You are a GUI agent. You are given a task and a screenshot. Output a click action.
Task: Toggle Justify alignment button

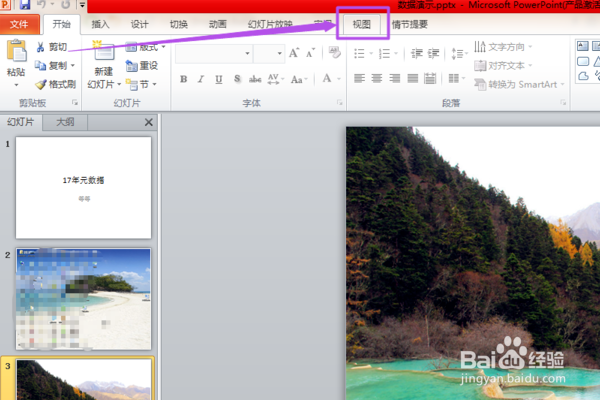pyautogui.click(x=412, y=78)
